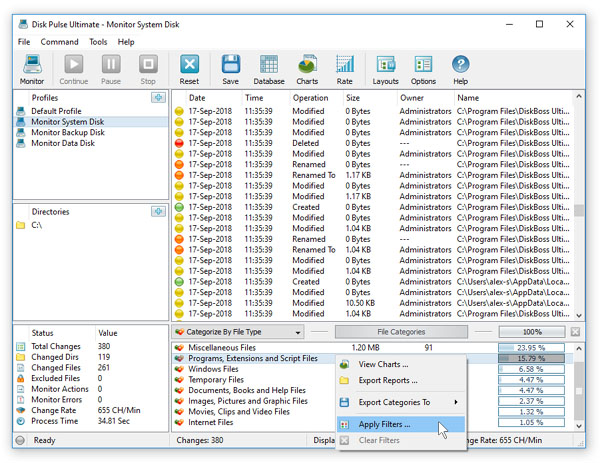The image size is (600, 463).
Task: Click the 15.79 % progress bar
Action: [531, 359]
